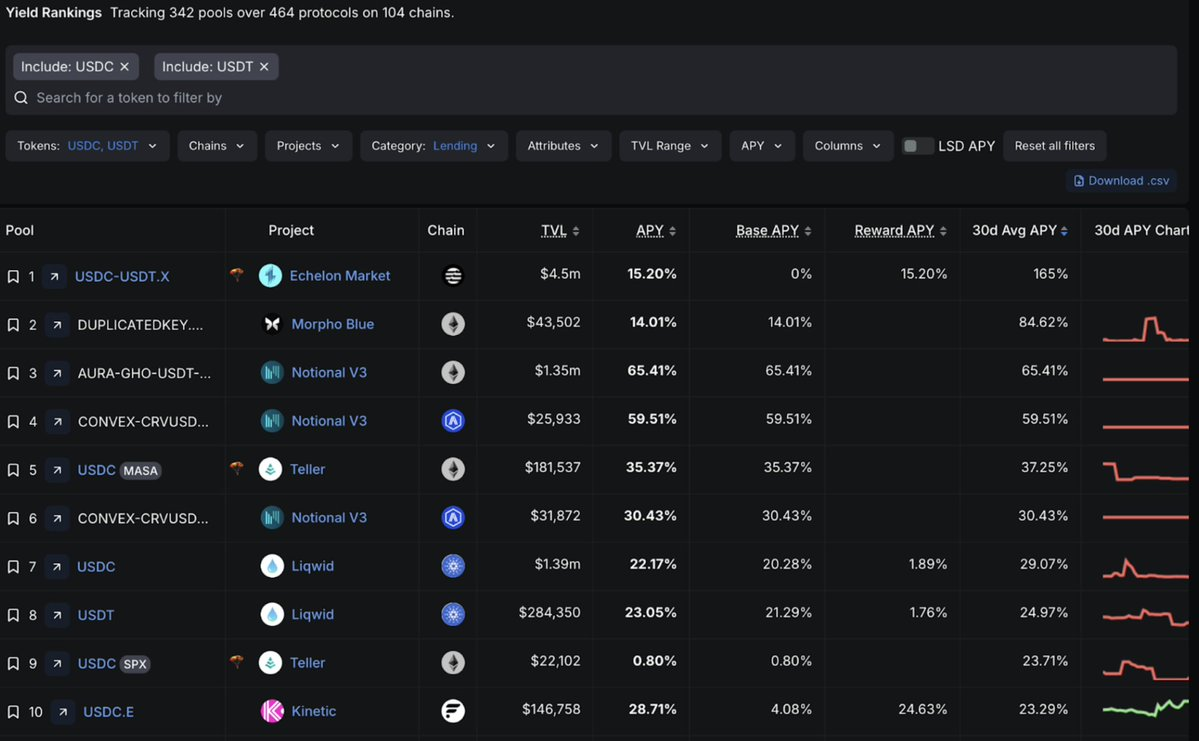The width and height of the screenshot is (1199, 741).
Task: Click the $284,350 TVL value
Action: click(x=549, y=613)
